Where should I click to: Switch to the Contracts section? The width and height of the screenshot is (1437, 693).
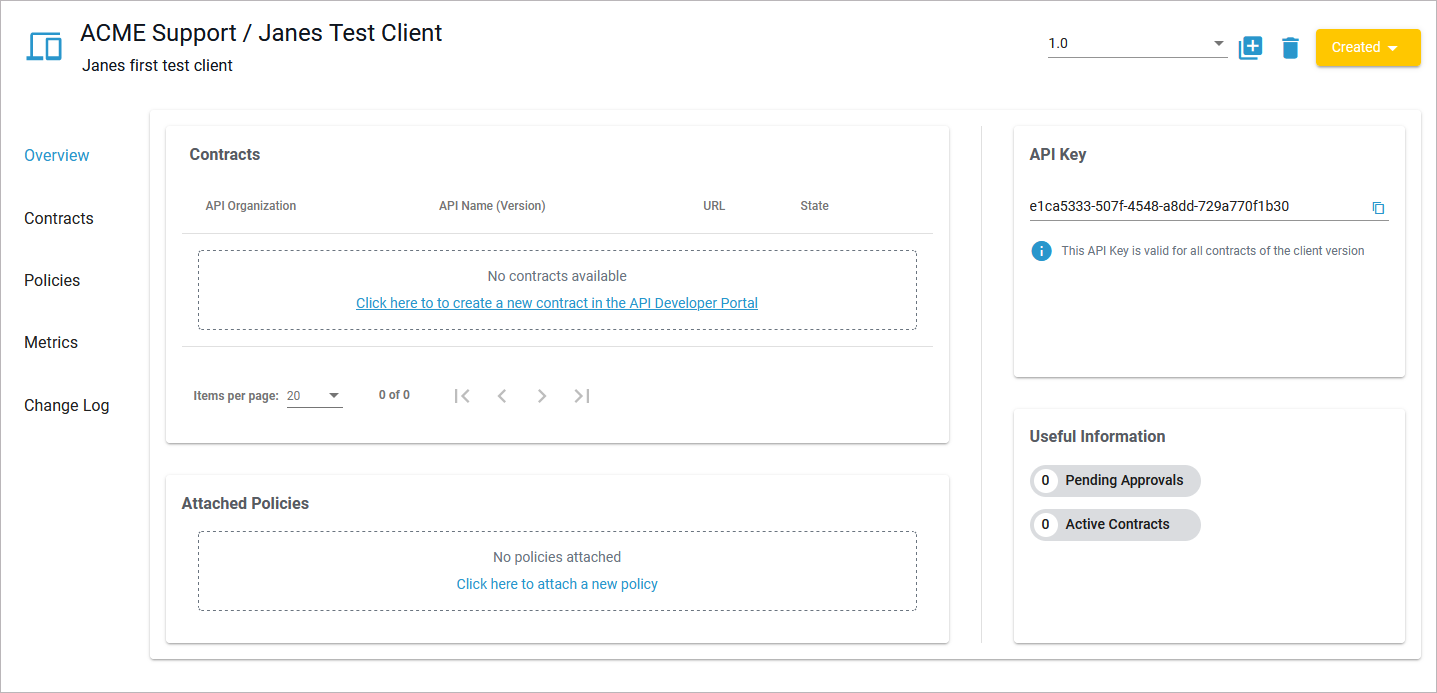(x=58, y=218)
